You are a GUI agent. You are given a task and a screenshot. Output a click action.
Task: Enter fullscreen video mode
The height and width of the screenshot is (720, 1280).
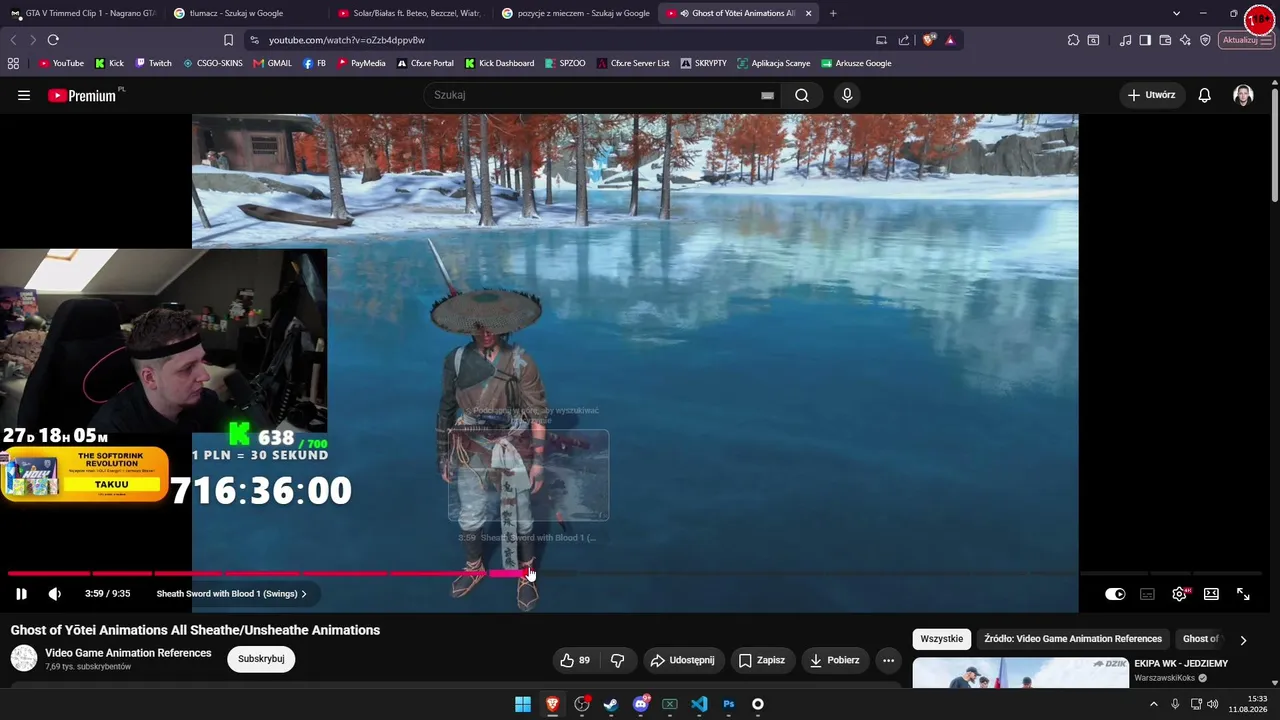[x=1243, y=594]
